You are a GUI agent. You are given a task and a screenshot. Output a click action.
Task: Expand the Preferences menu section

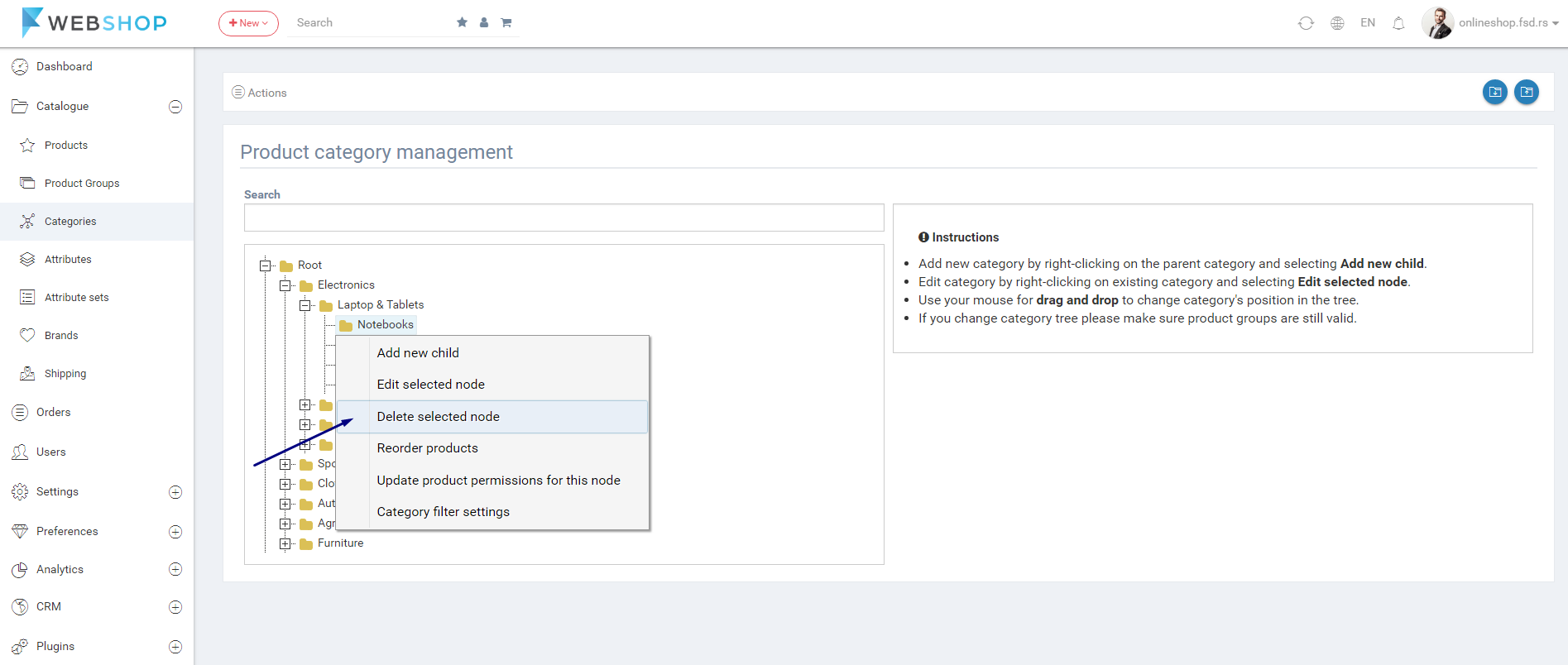pos(175,532)
